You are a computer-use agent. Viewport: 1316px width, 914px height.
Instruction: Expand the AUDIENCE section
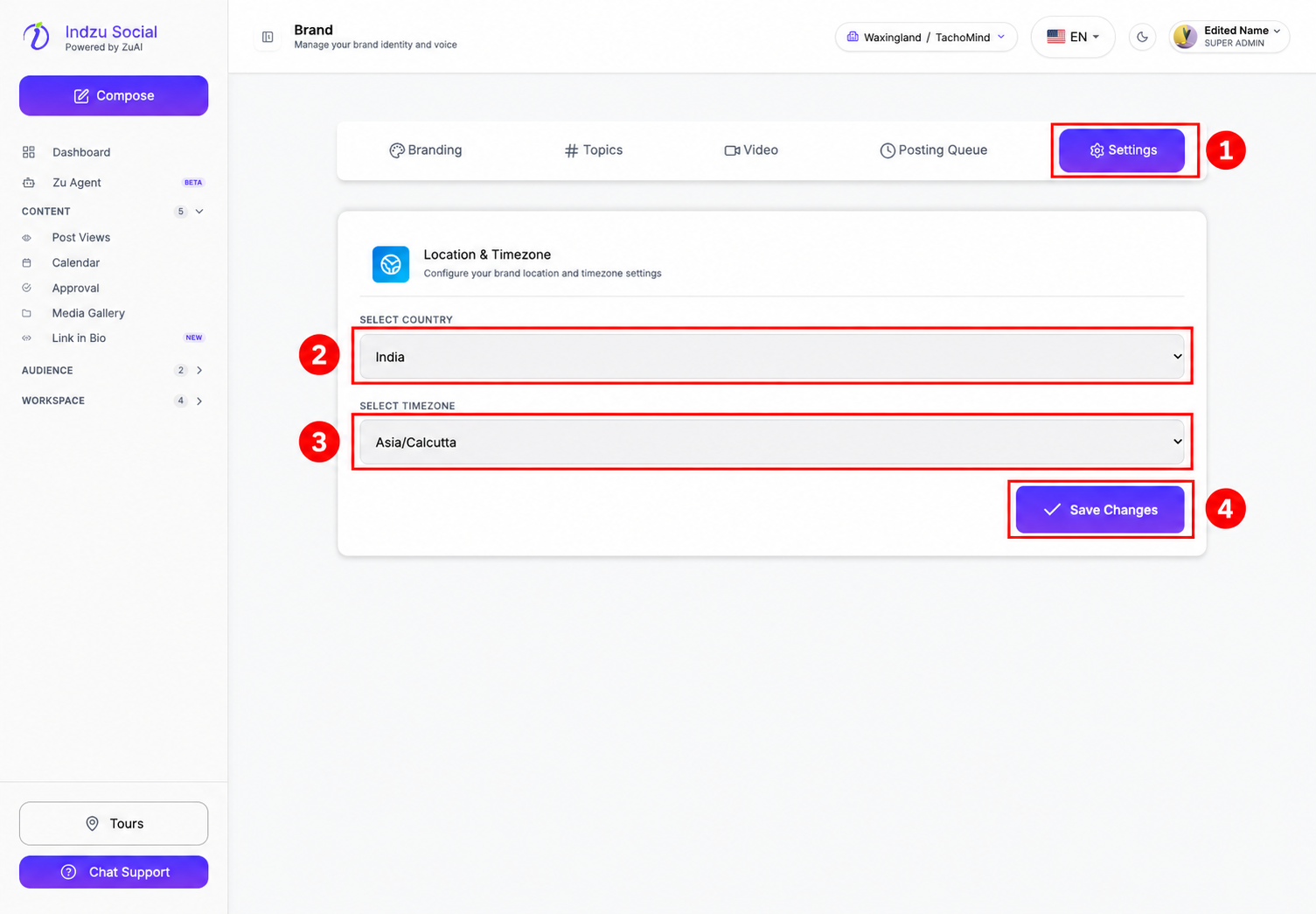pos(114,371)
